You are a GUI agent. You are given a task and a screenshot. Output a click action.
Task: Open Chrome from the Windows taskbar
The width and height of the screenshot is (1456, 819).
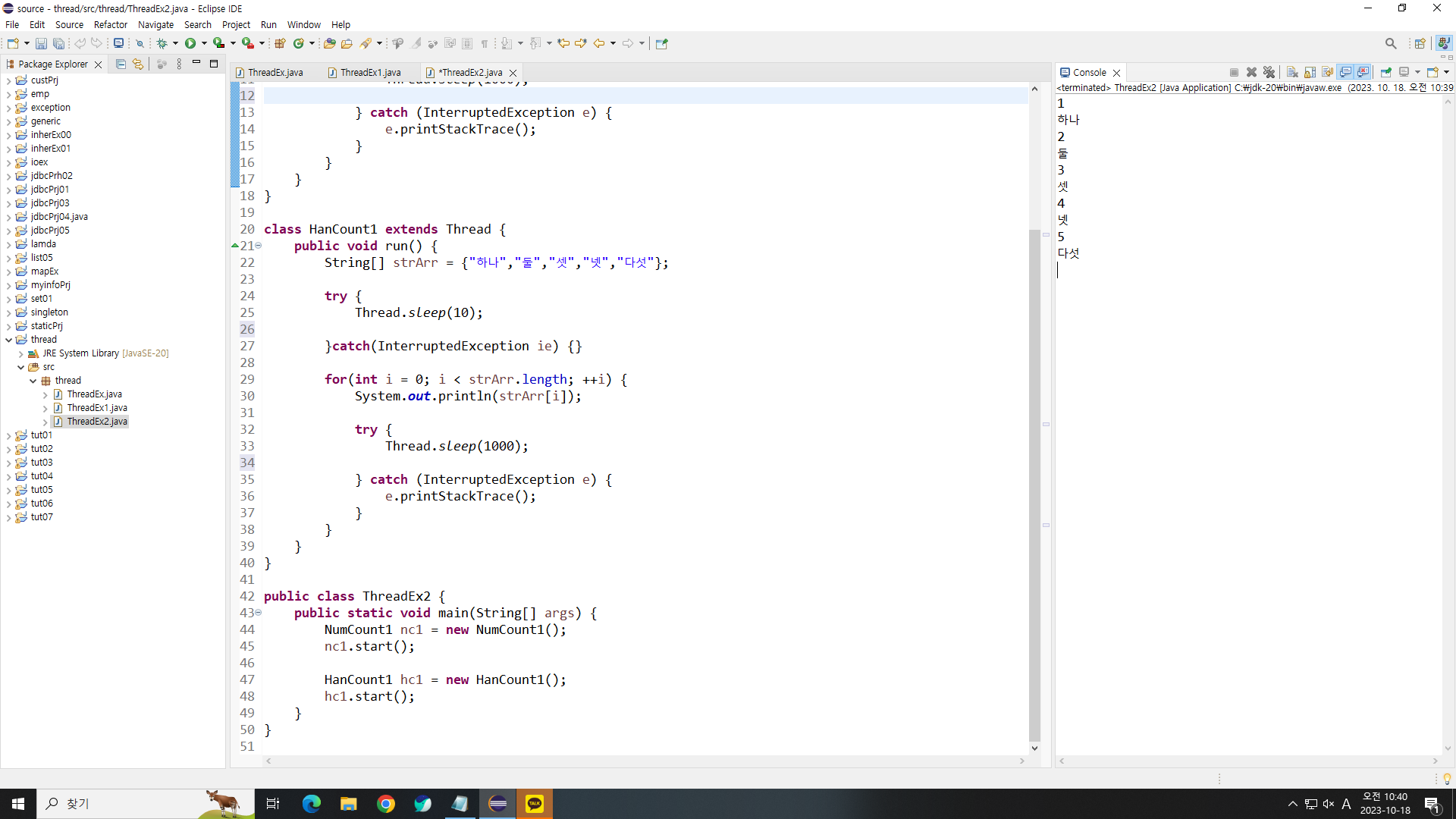(x=386, y=804)
